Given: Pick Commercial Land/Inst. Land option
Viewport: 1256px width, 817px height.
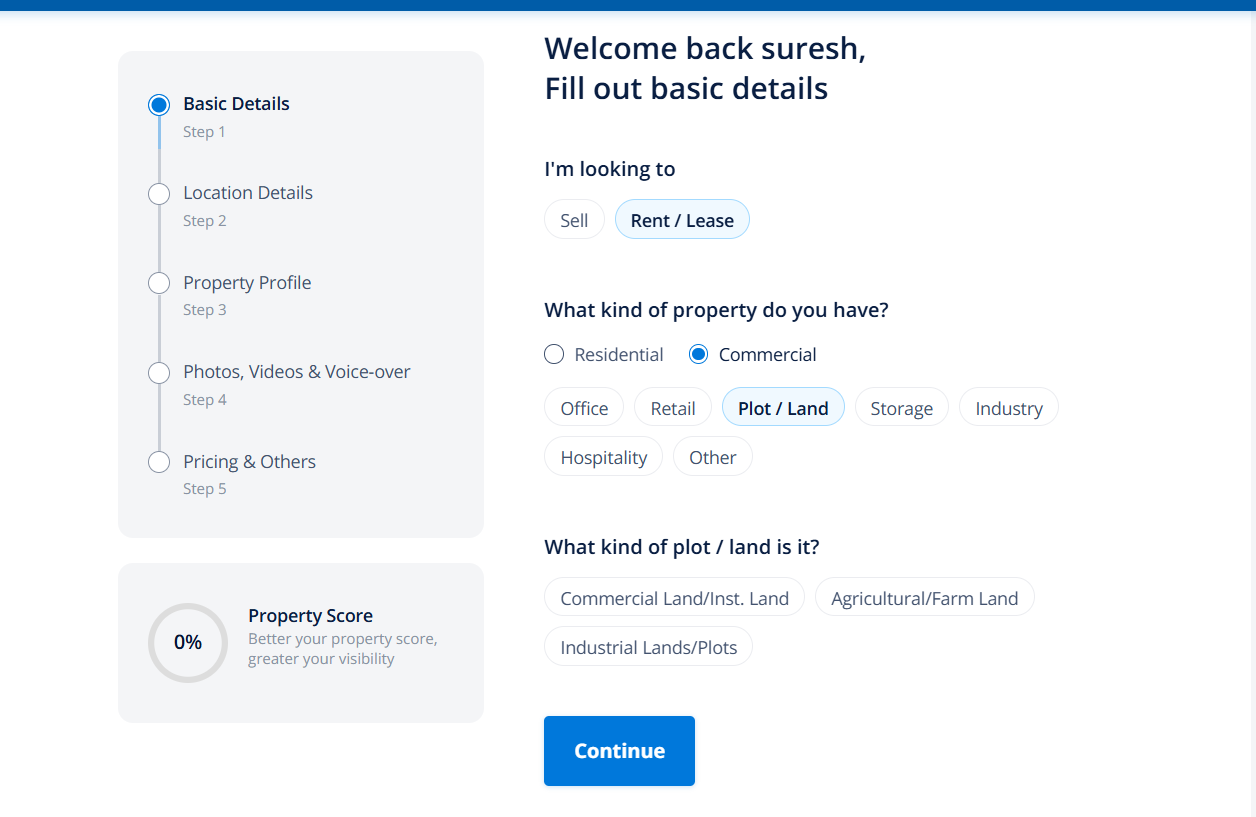Looking at the screenshot, I should click(x=674, y=598).
